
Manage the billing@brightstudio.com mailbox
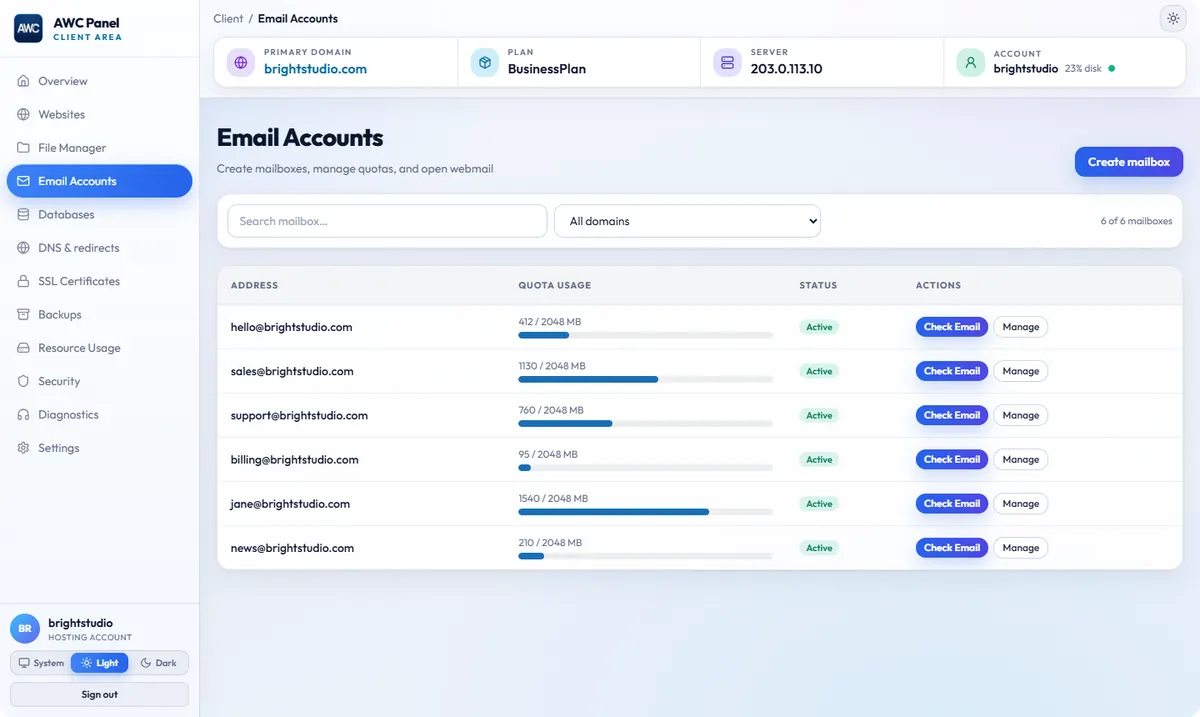pos(1021,459)
